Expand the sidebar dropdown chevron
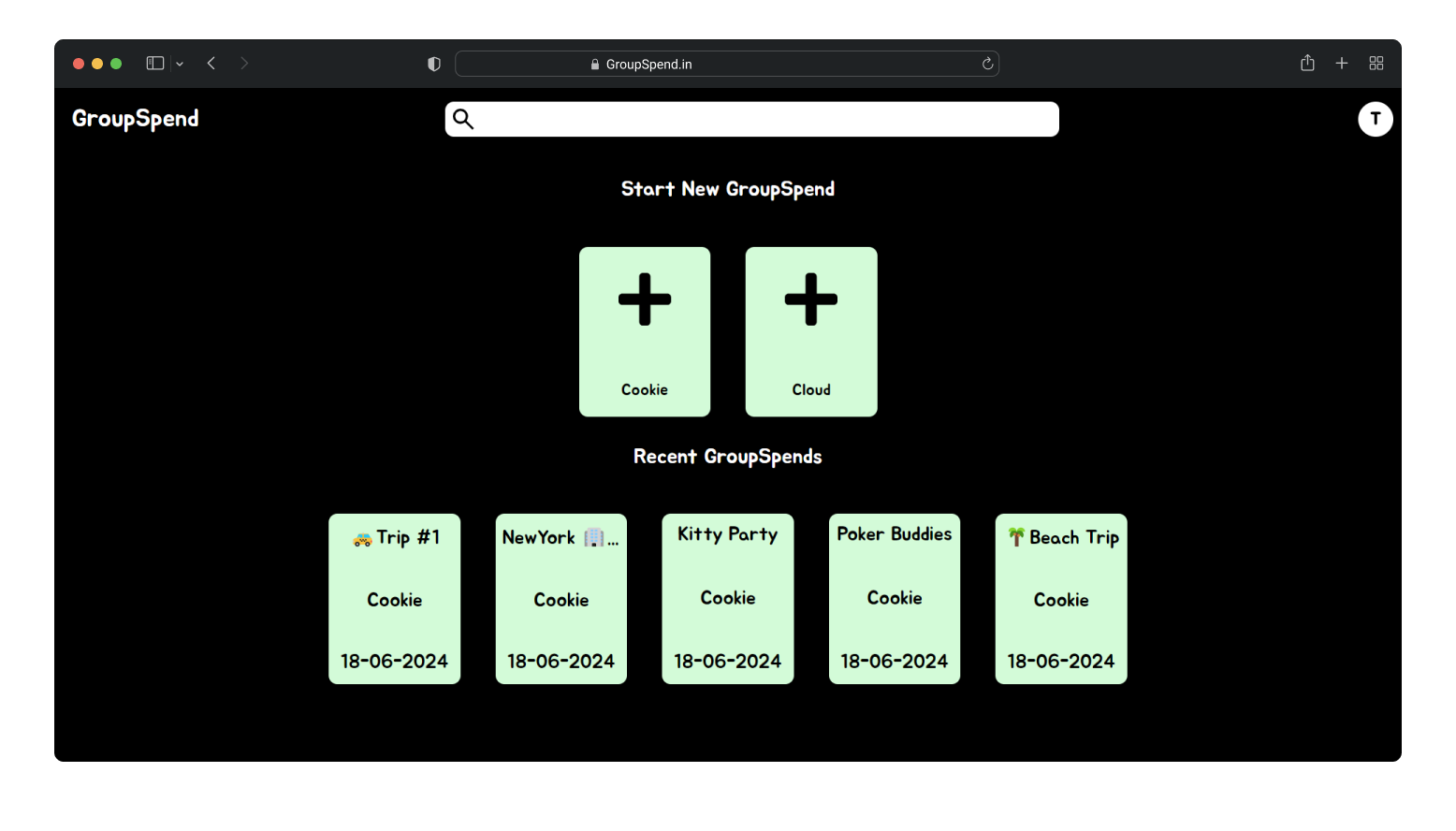This screenshot has height=831, width=1456. pyautogui.click(x=180, y=64)
